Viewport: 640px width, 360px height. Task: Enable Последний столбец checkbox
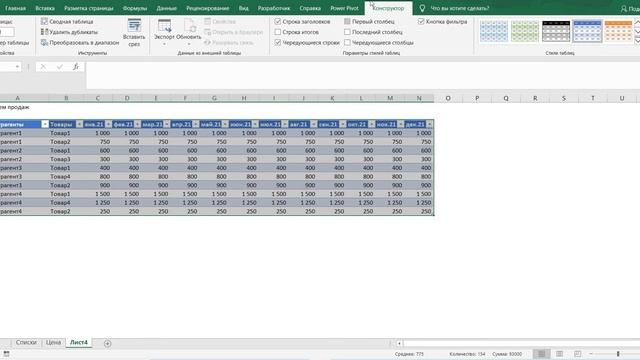(x=347, y=32)
